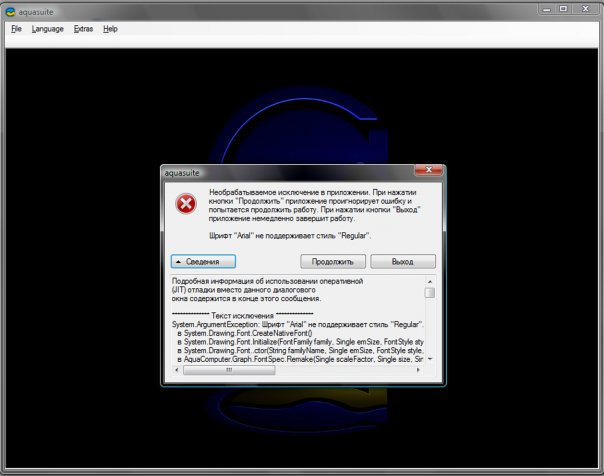The height and width of the screenshot is (476, 604).
Task: Click the vertical scrollbar thumb in details
Action: 430,293
